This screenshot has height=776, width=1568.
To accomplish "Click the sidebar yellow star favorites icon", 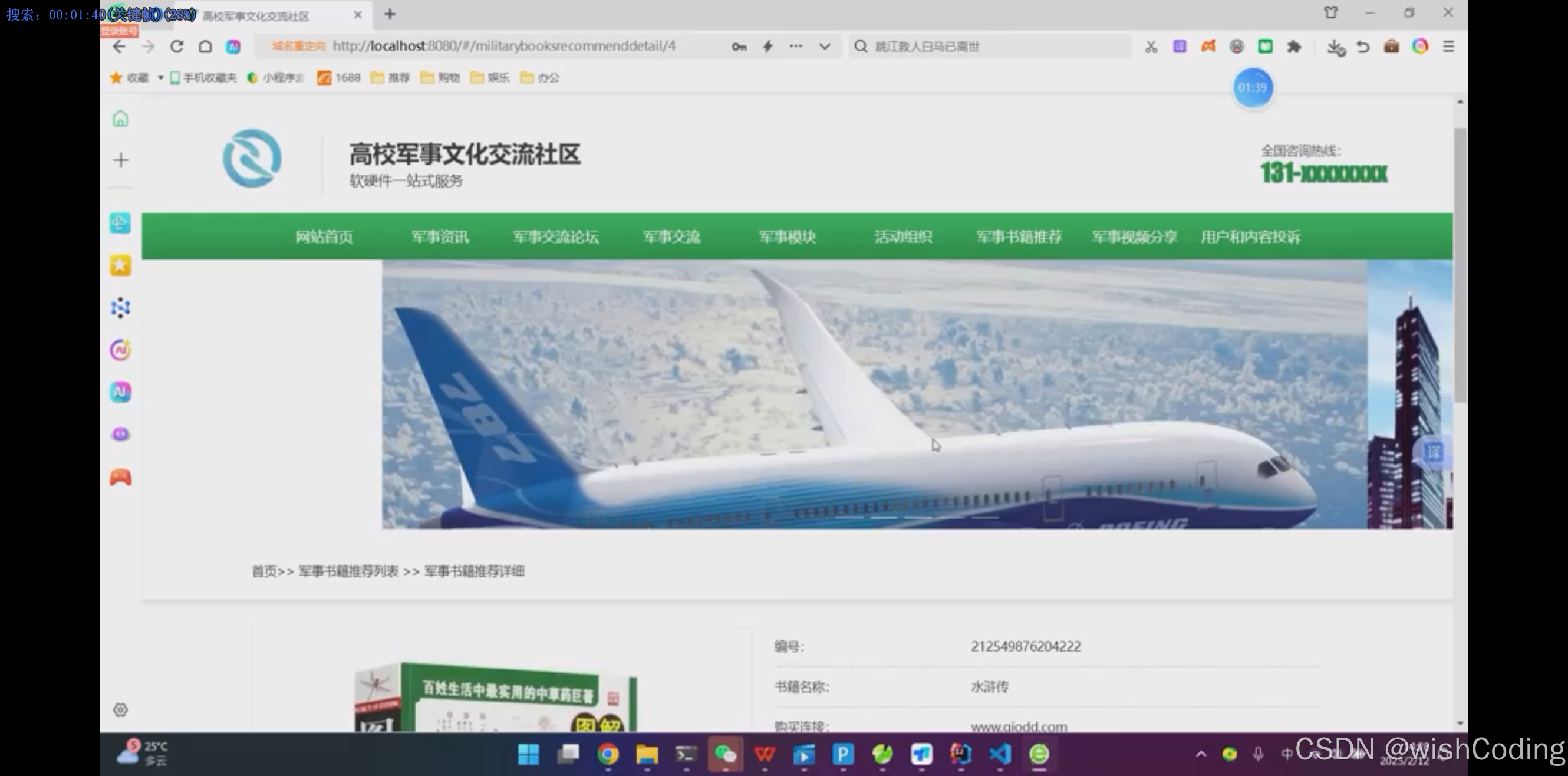I will pos(120,265).
